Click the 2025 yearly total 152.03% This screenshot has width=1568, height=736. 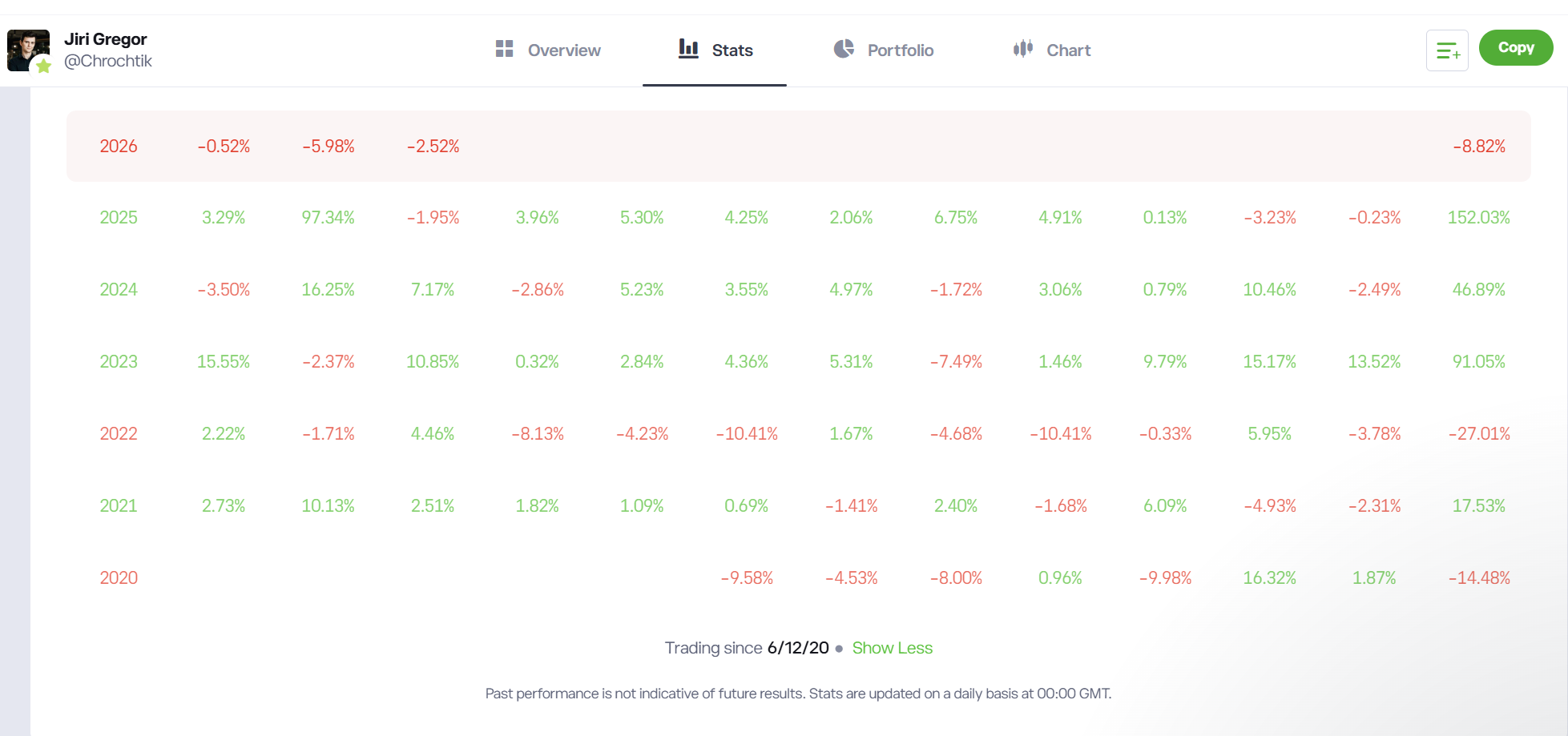tap(1478, 218)
